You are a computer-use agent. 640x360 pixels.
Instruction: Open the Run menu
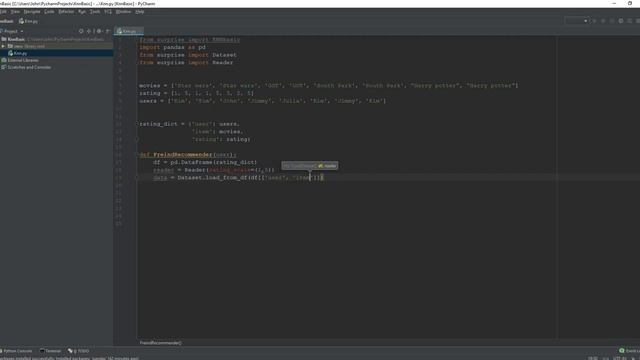82,12
